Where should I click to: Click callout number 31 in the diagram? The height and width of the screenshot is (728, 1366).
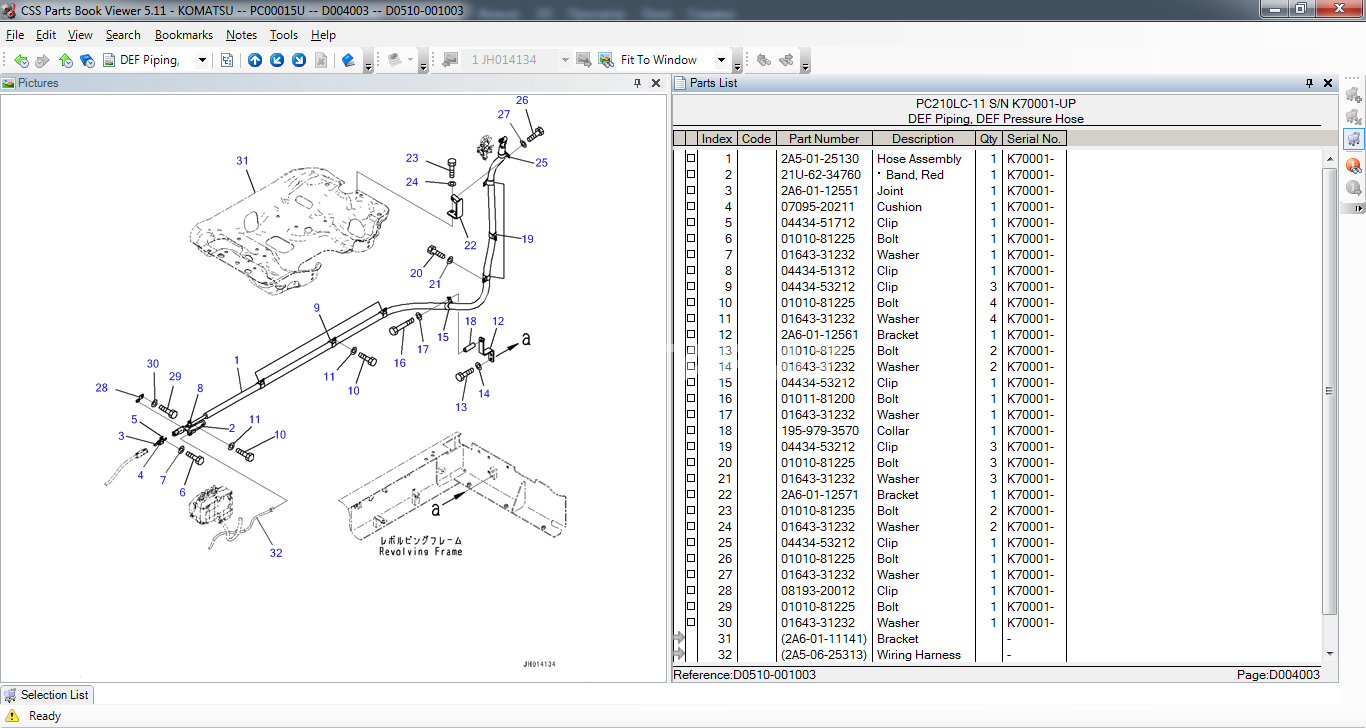click(x=242, y=161)
